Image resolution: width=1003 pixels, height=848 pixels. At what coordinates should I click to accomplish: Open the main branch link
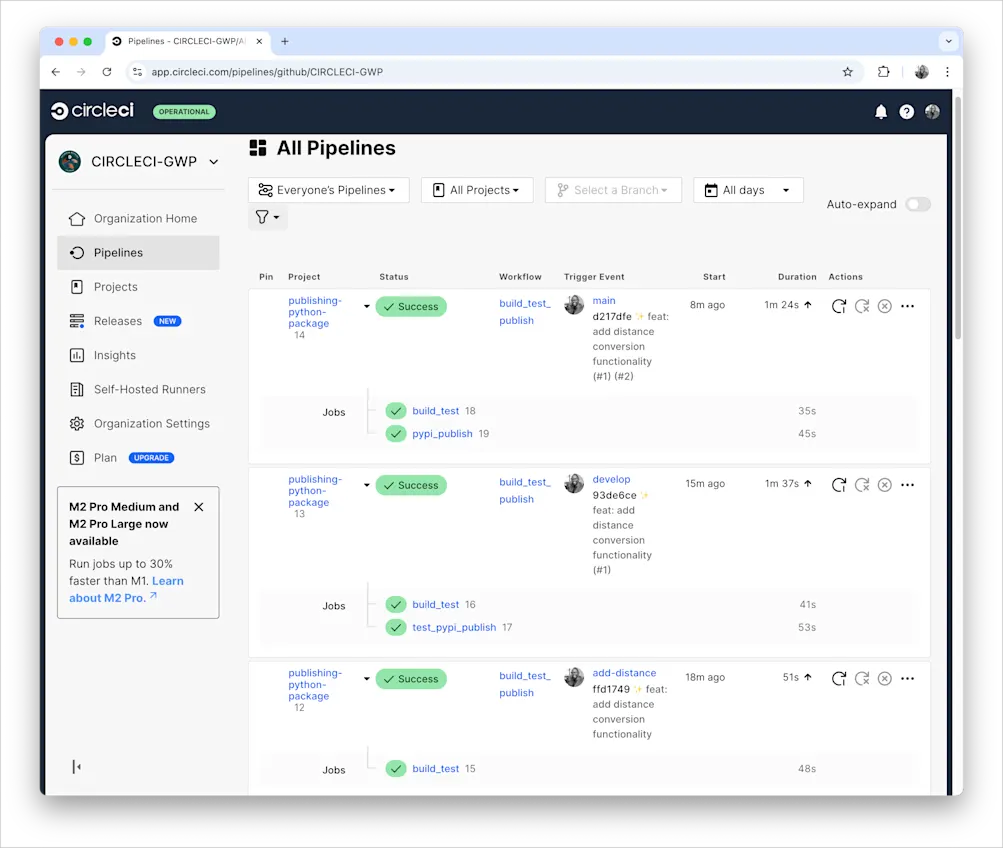[x=604, y=301]
